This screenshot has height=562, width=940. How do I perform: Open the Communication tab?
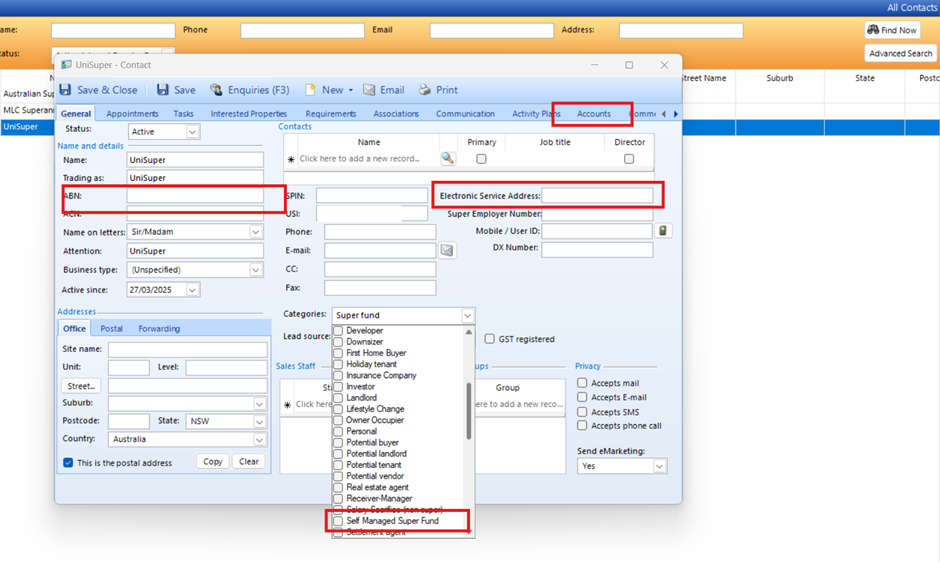(x=465, y=113)
